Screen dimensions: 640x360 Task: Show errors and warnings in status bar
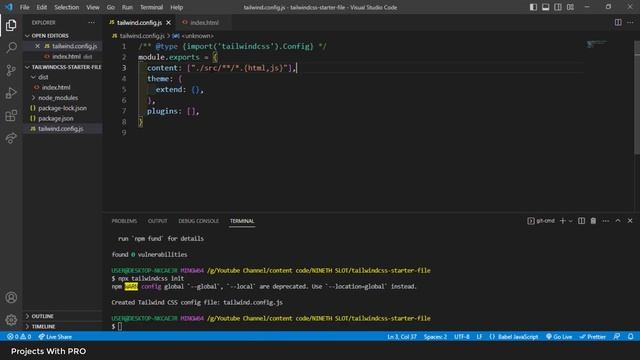(x=19, y=337)
